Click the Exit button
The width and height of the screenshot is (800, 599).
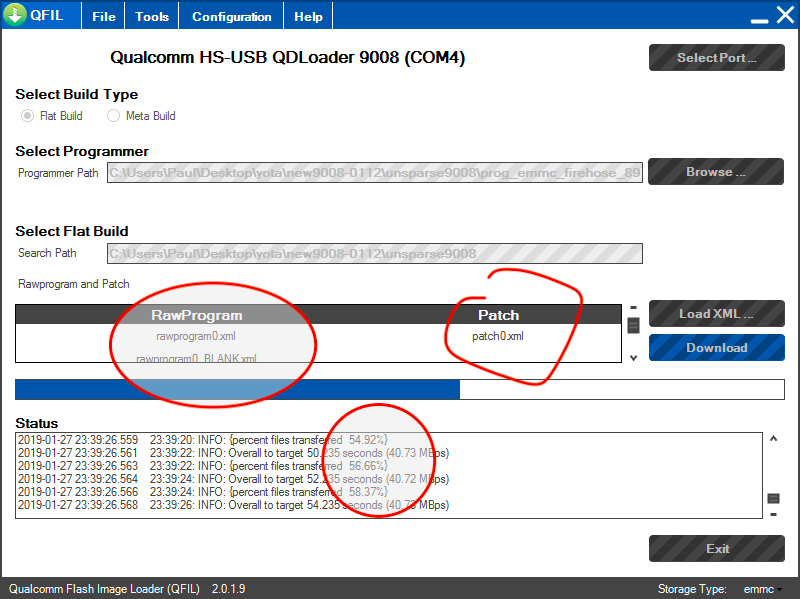click(716, 548)
